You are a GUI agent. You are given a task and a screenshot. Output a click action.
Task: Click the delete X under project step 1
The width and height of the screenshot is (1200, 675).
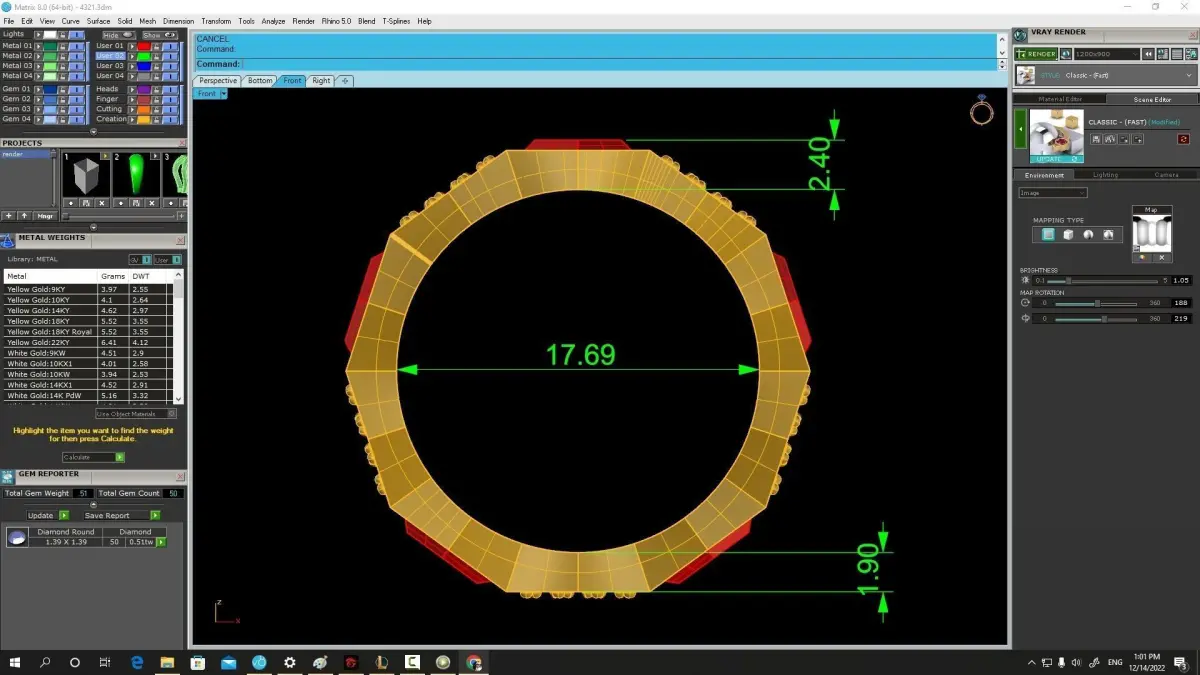[x=102, y=203]
